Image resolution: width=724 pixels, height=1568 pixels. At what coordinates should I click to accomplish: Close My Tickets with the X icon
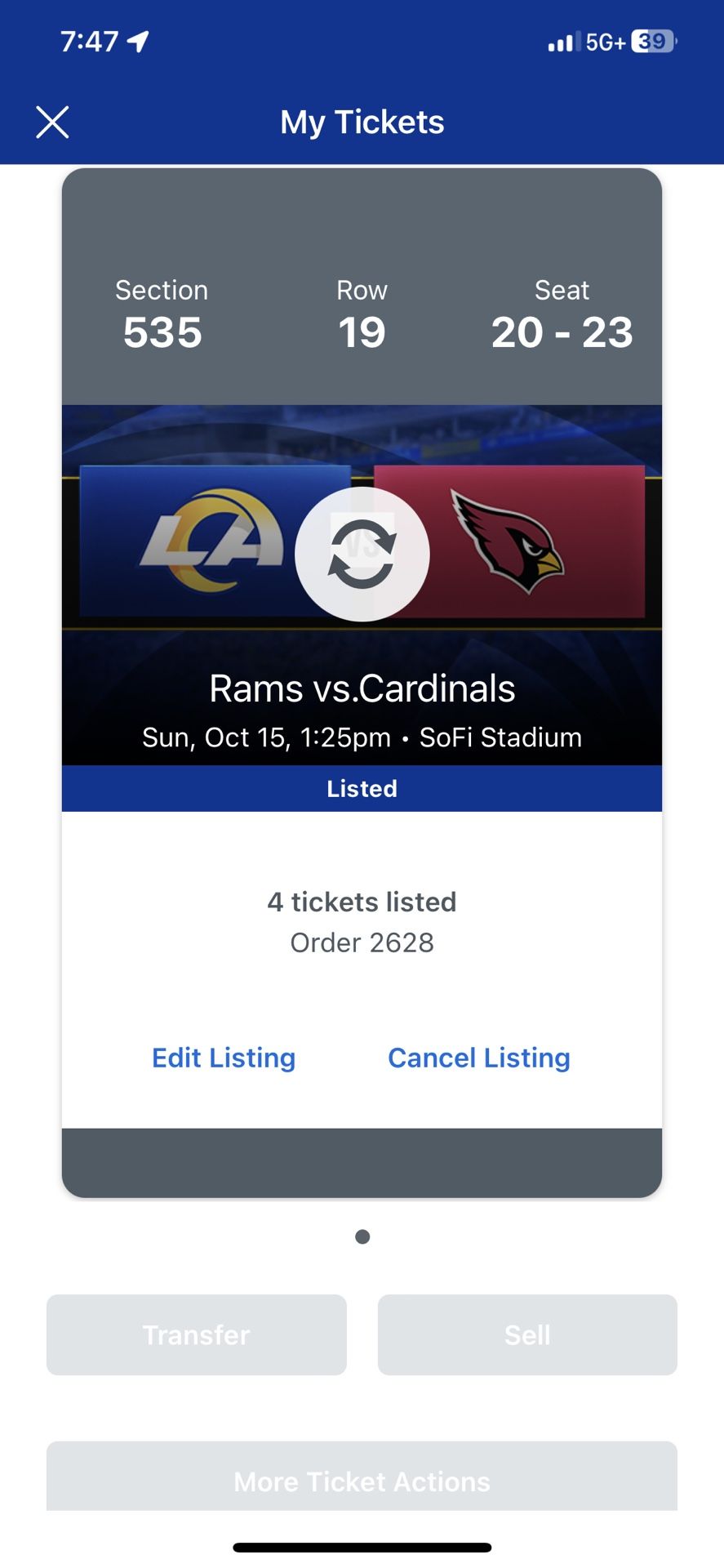pos(52,121)
